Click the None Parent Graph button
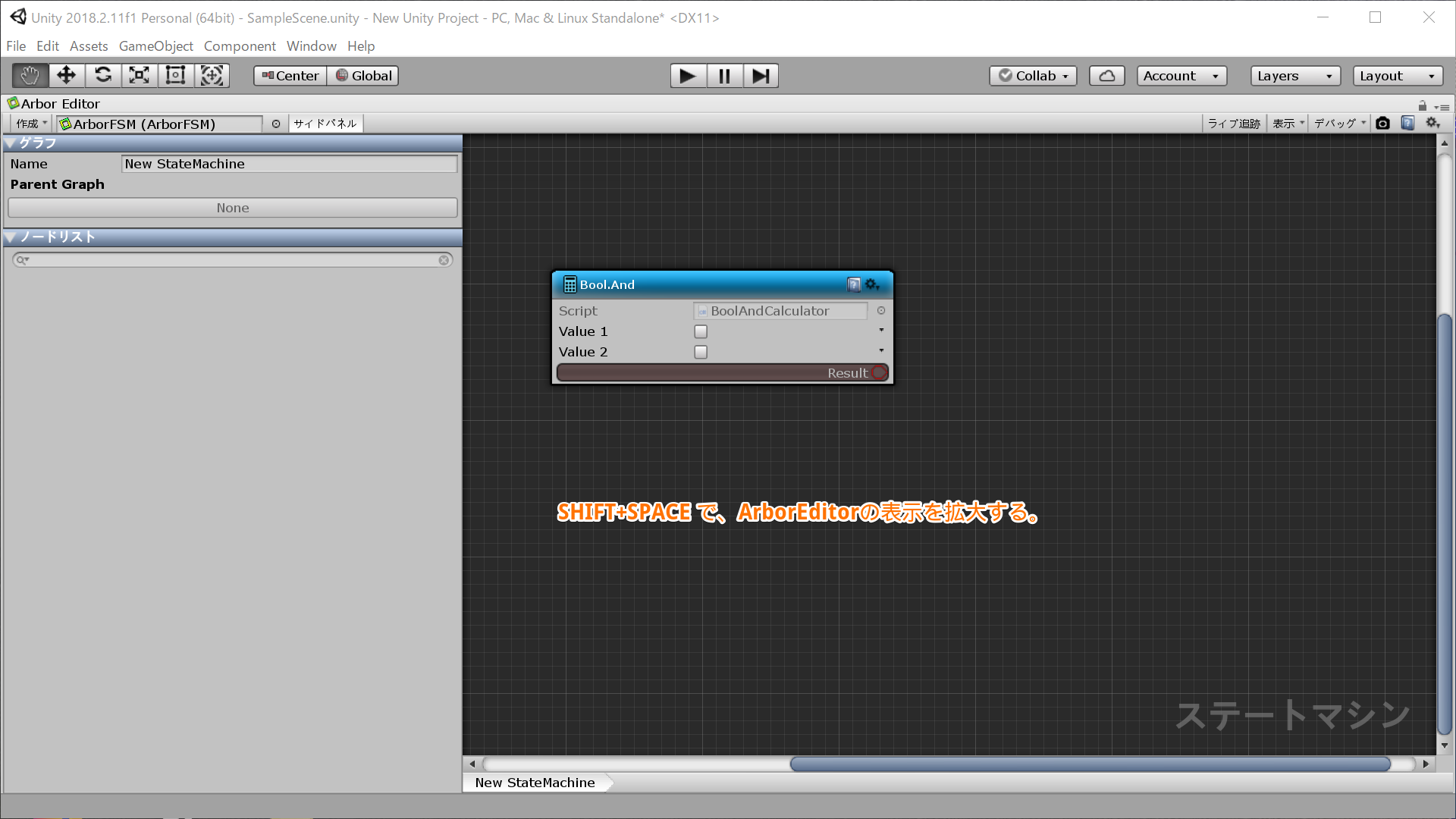The height and width of the screenshot is (819, 1456). [x=232, y=207]
